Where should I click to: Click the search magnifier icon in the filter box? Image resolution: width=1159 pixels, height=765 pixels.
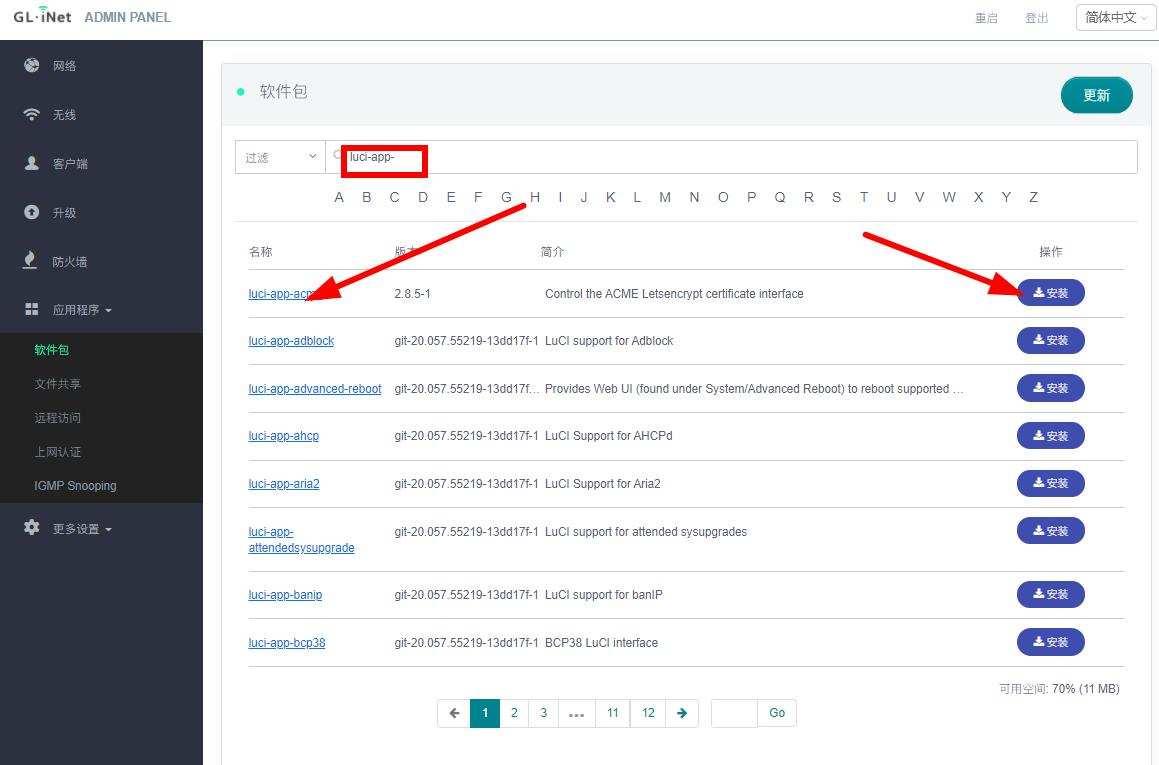coord(337,155)
